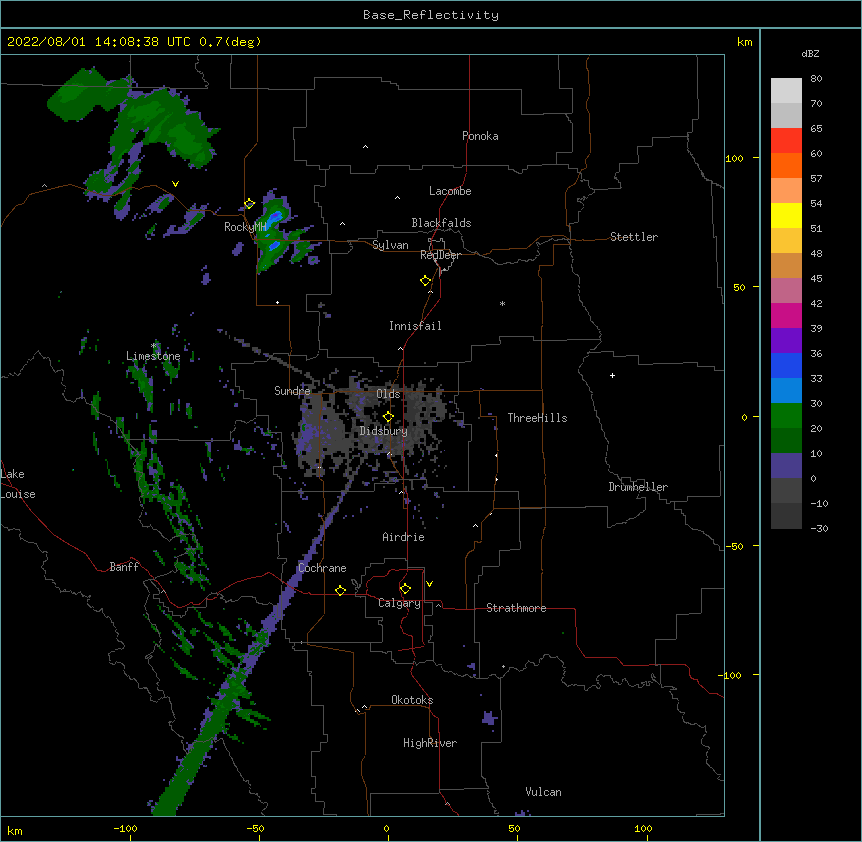Screen dimensions: 862x842
Task: Click the Limestone label
Action: (x=153, y=356)
